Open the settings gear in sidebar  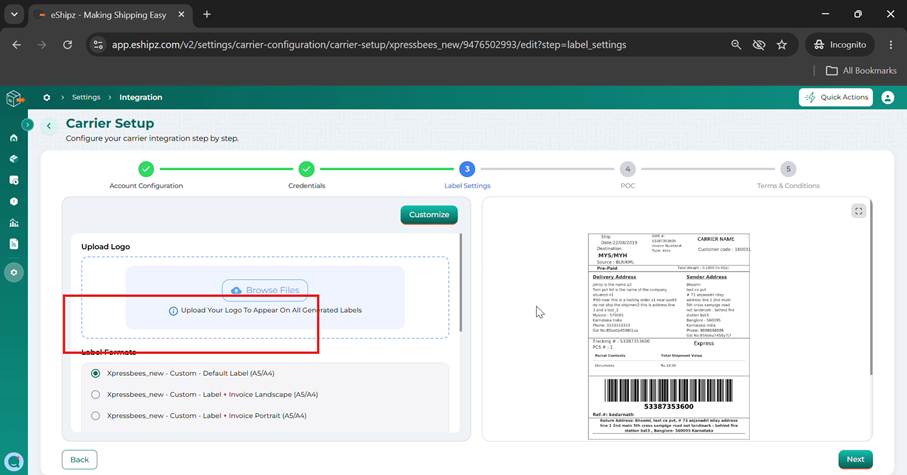pyautogui.click(x=14, y=272)
